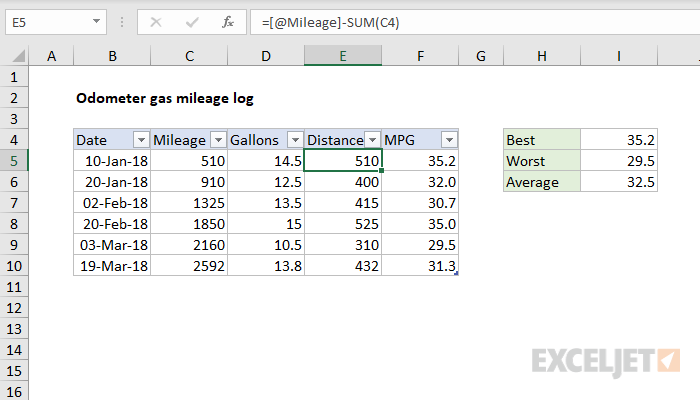Click the MPG cell 30.7
Screen dimensions: 700x400
(420, 203)
